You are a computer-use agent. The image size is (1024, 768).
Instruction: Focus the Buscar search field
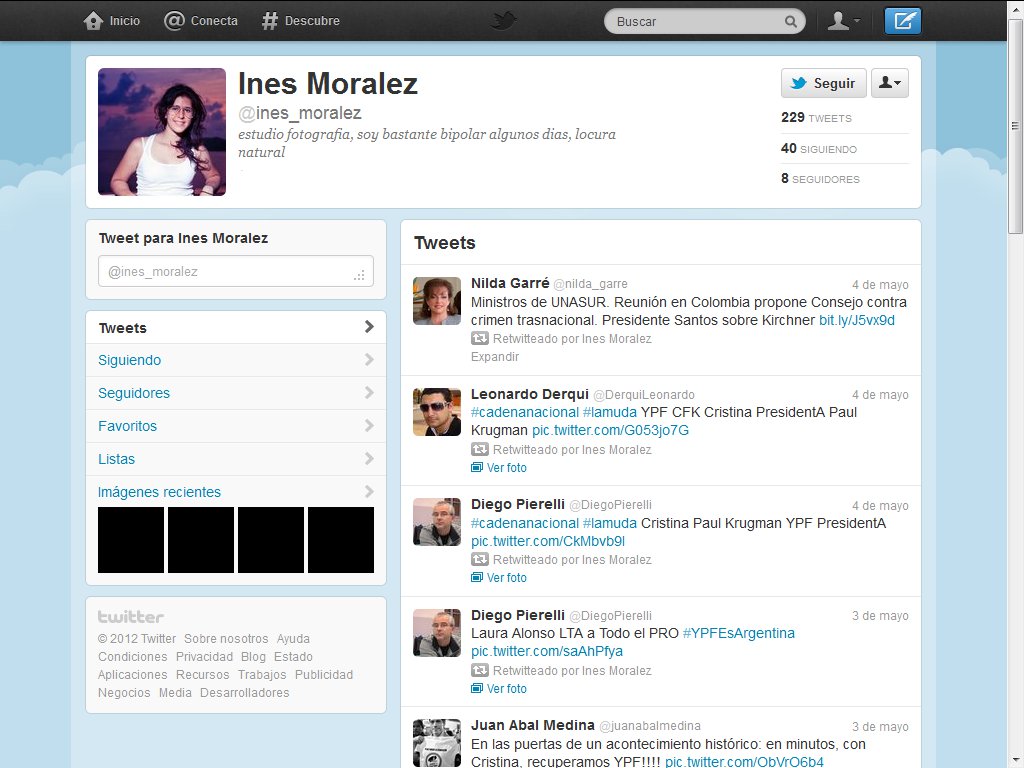click(704, 22)
